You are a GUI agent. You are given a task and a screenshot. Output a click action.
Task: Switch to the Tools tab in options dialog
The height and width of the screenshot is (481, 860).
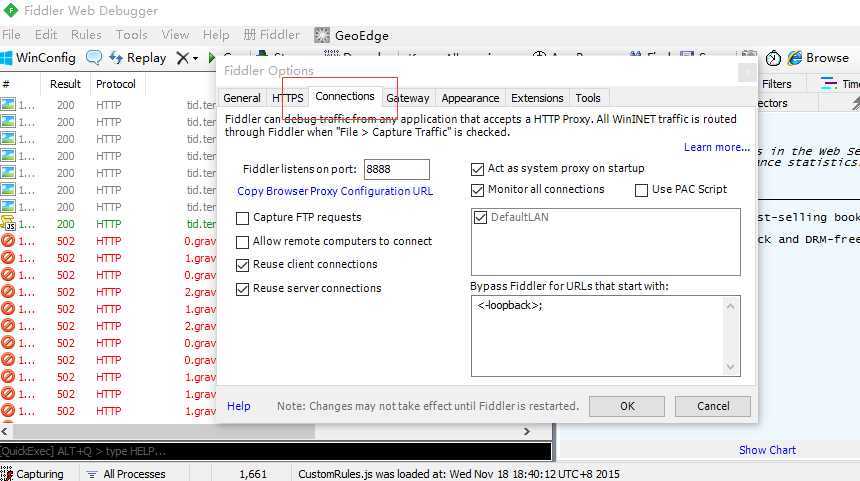coord(588,98)
